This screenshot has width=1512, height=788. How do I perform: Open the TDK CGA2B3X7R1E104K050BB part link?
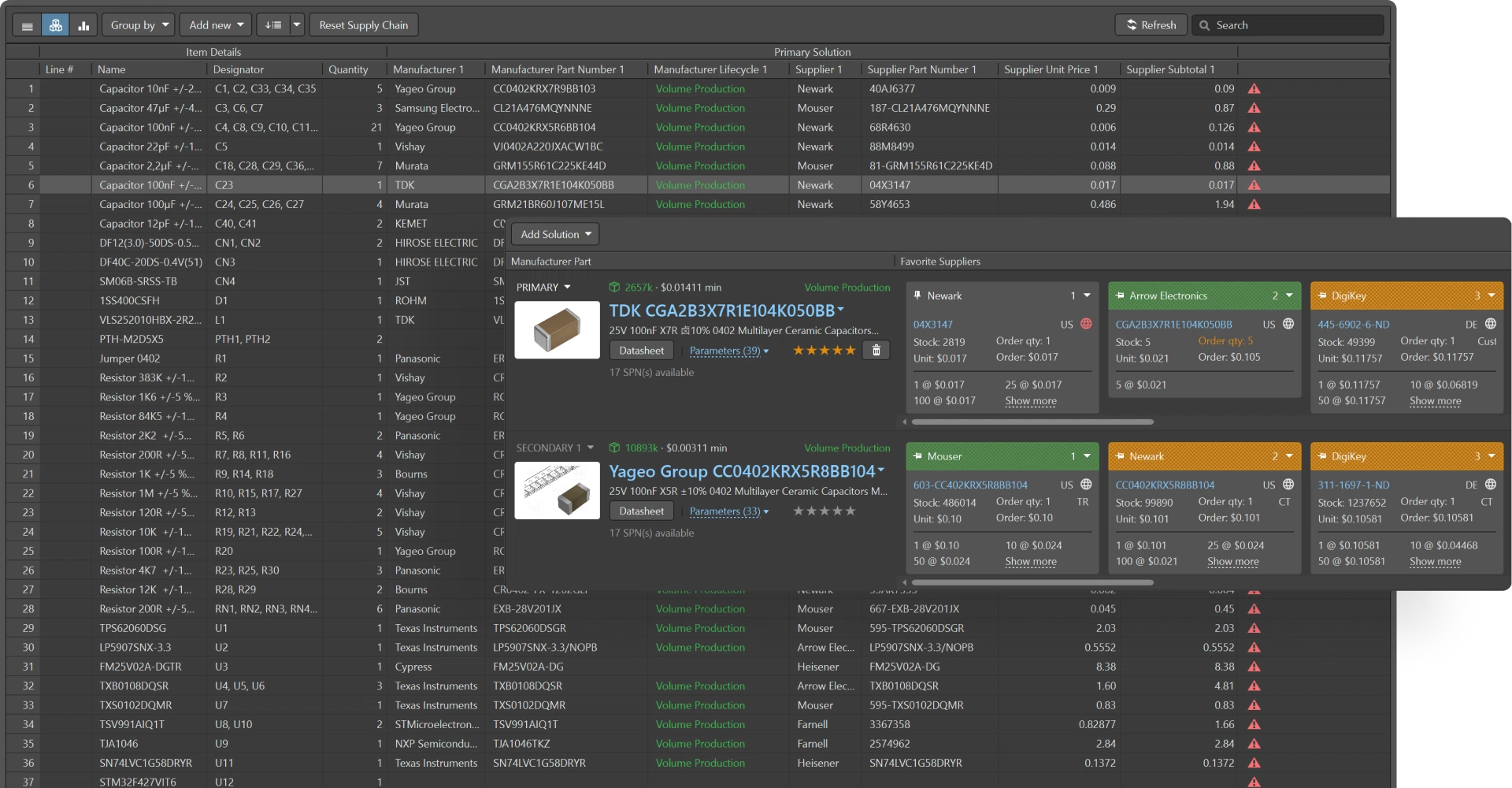(722, 310)
